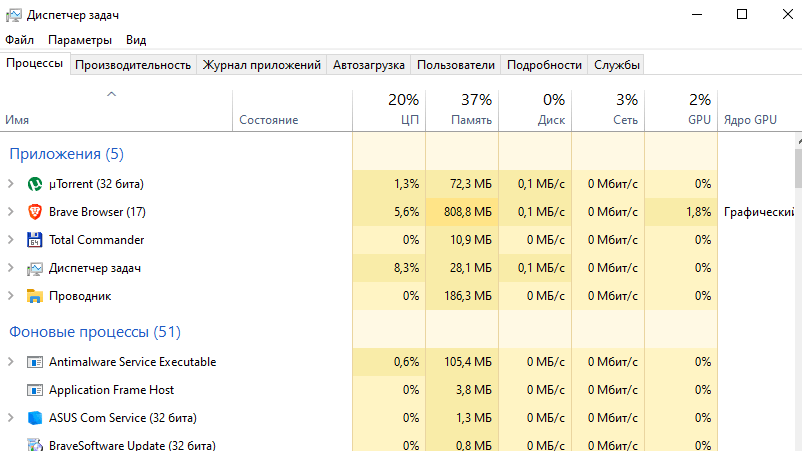802x451 pixels.
Task: Click the vertical scrollbar of process list
Action: tap(797, 300)
